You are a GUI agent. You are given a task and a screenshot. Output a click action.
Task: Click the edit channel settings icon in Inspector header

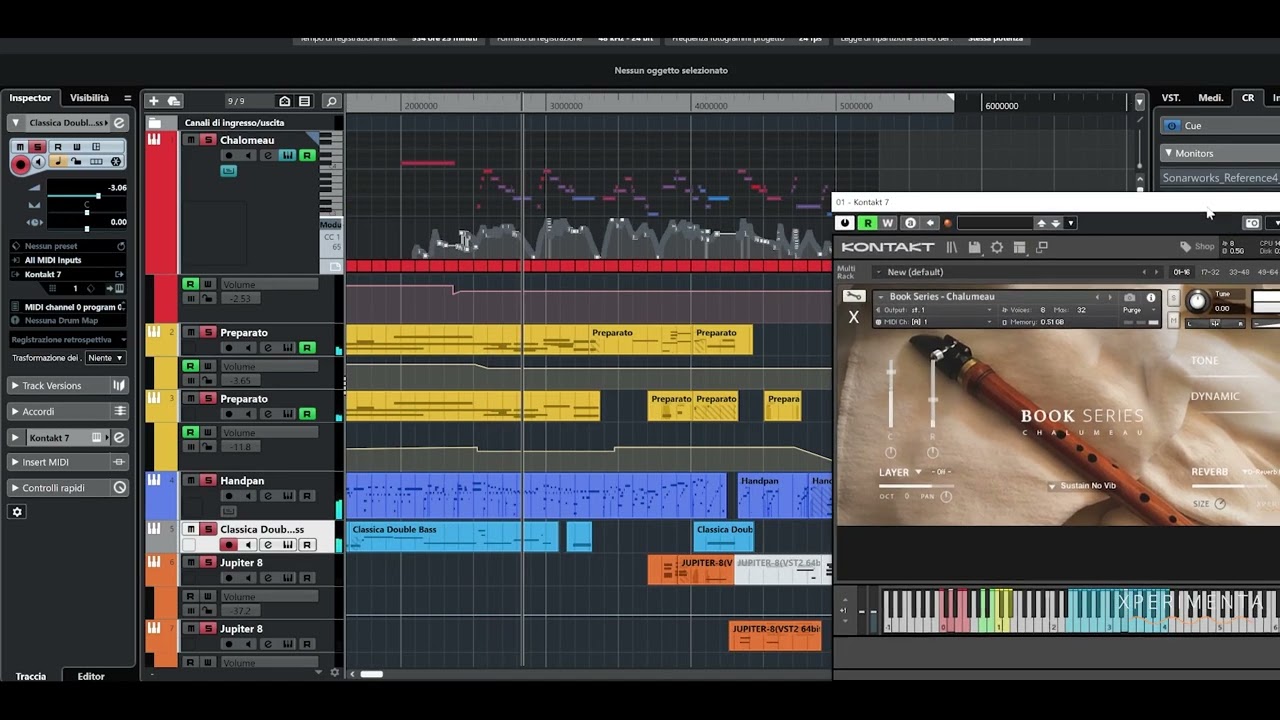[119, 123]
